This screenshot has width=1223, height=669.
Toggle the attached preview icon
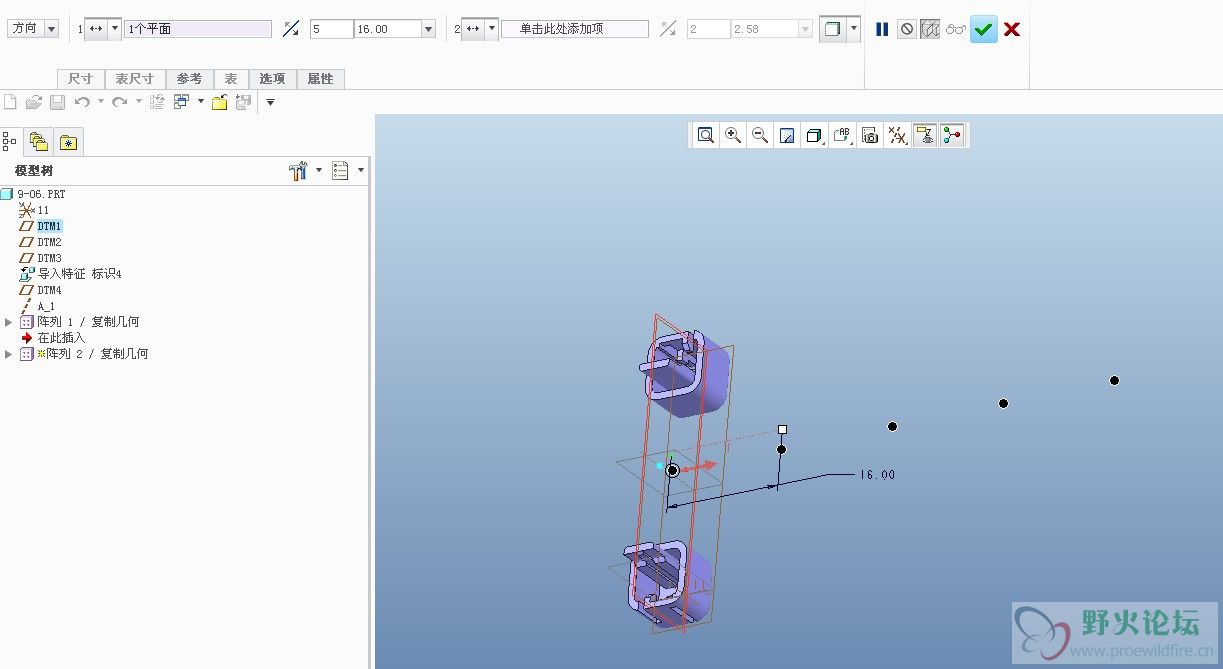[x=930, y=29]
